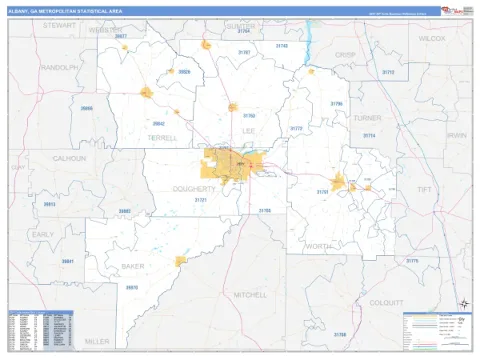Click ZIP code 31796 label
The width and height of the screenshot is (480, 360).
coord(337,104)
